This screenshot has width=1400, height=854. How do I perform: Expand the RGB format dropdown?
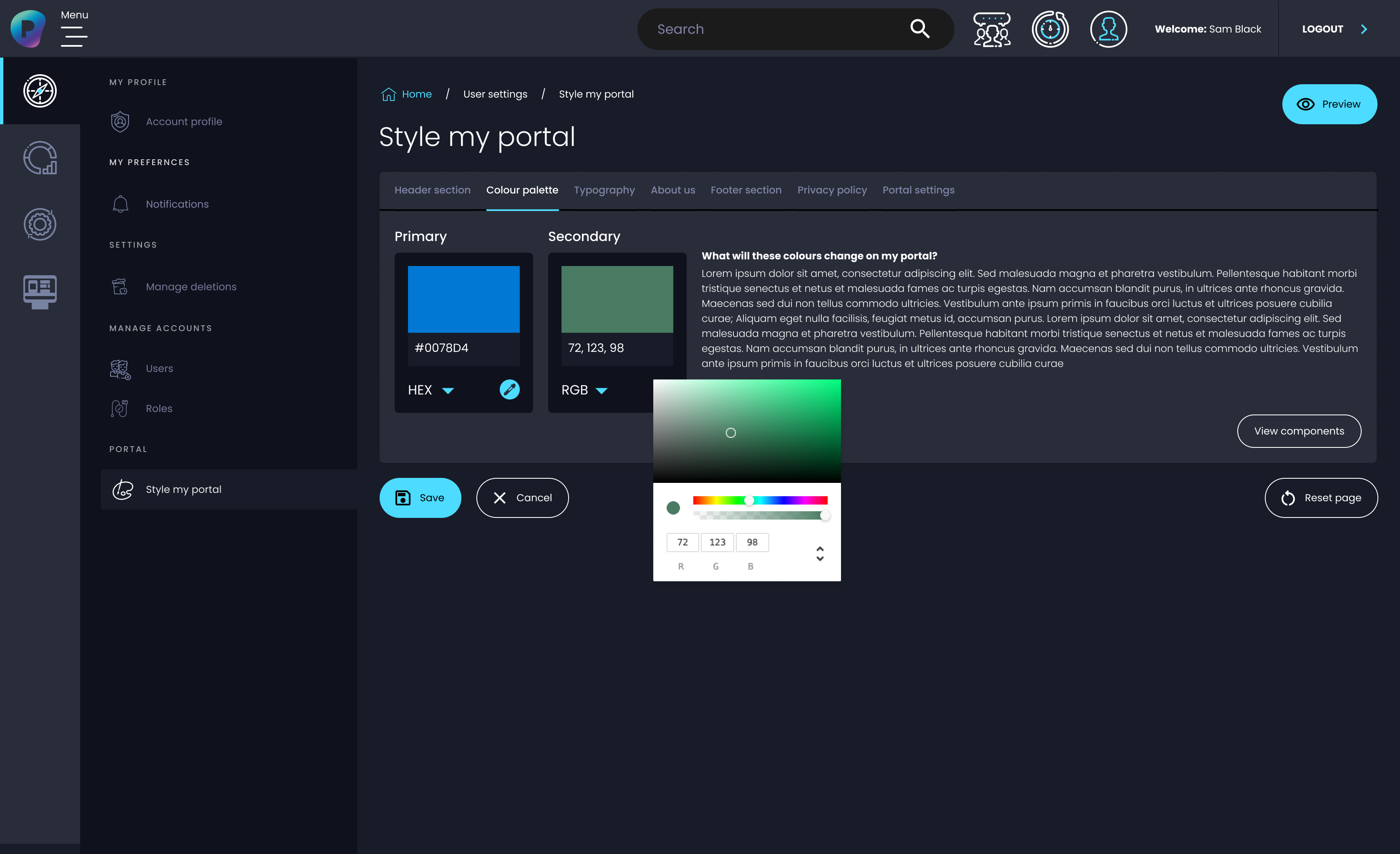coord(601,391)
